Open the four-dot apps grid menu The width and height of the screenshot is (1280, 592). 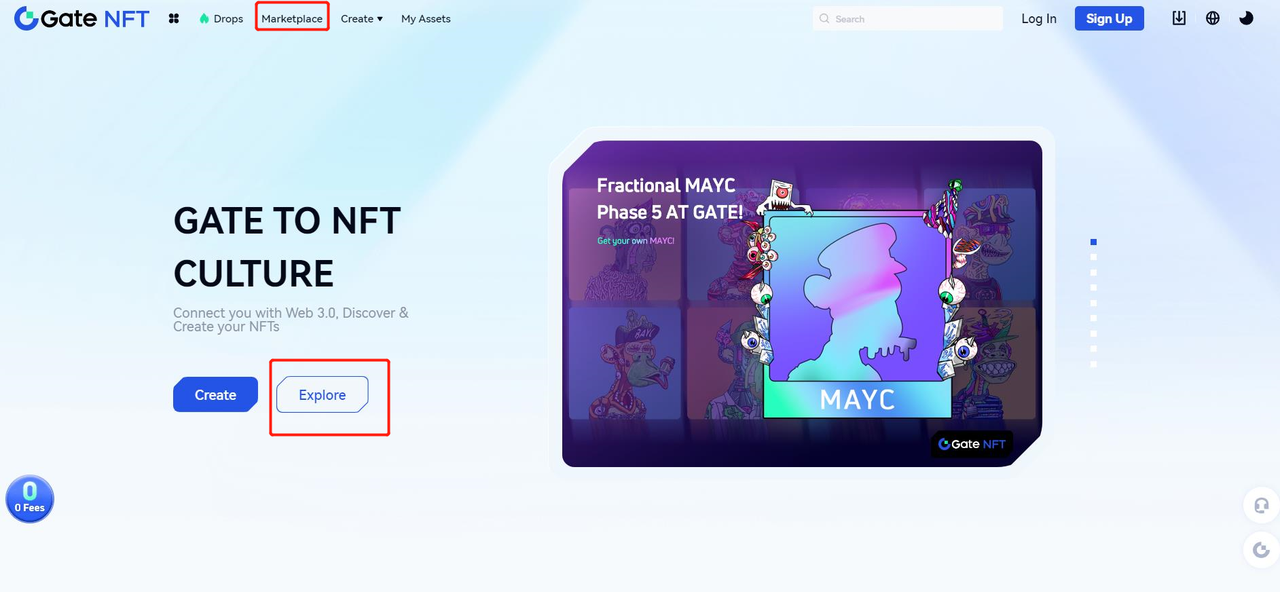[174, 19]
